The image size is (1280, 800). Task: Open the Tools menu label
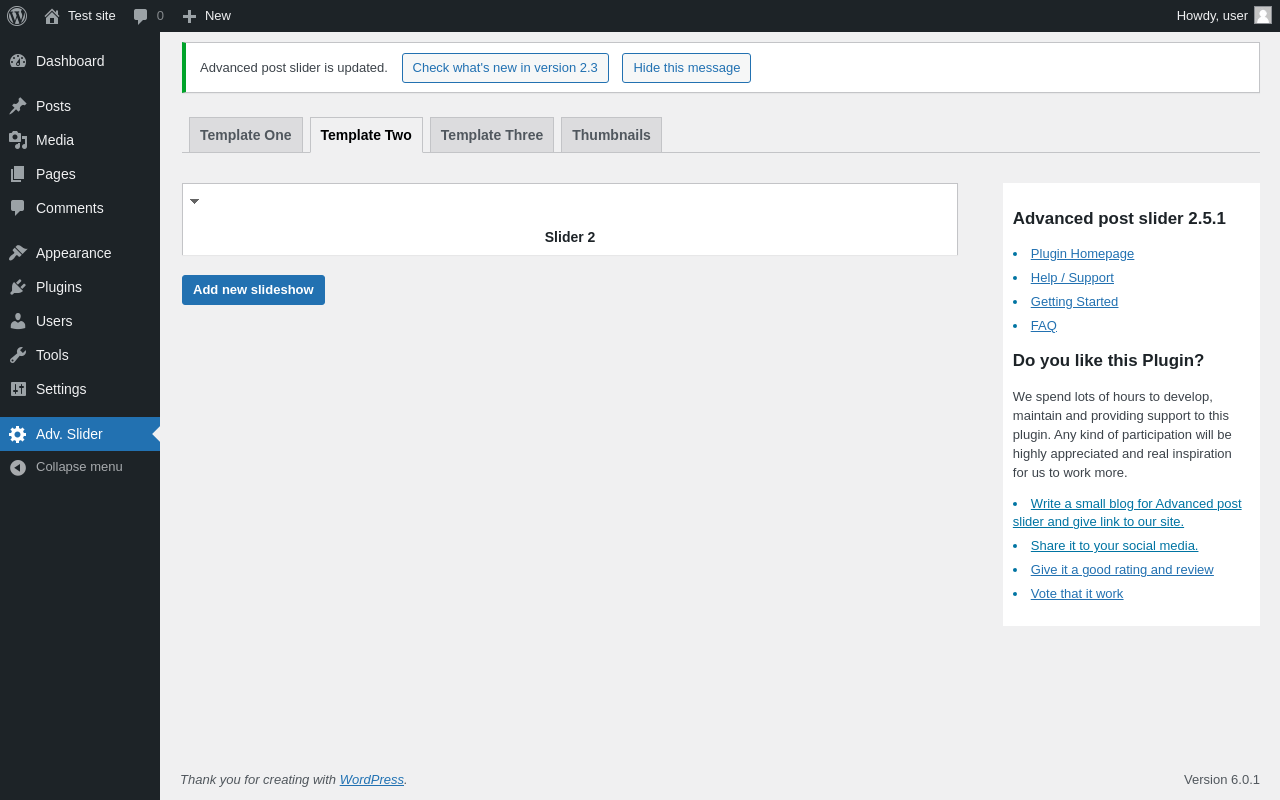click(x=52, y=355)
